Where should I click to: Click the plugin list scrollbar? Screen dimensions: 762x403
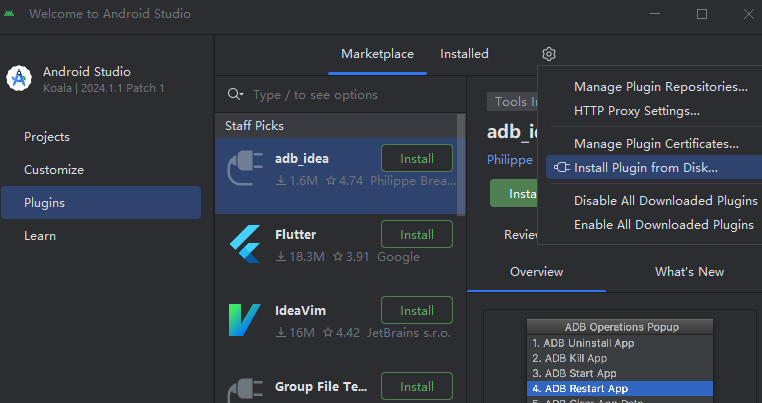point(461,164)
